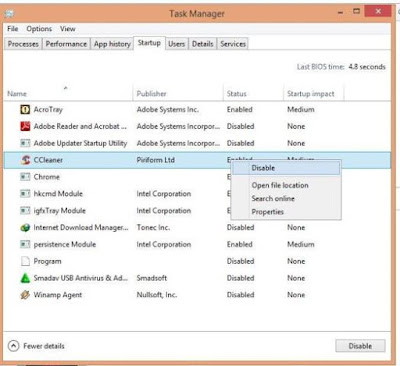The height and width of the screenshot is (366, 400).
Task: Click Winamp Agent's Disabled status cell
Action: point(240,295)
